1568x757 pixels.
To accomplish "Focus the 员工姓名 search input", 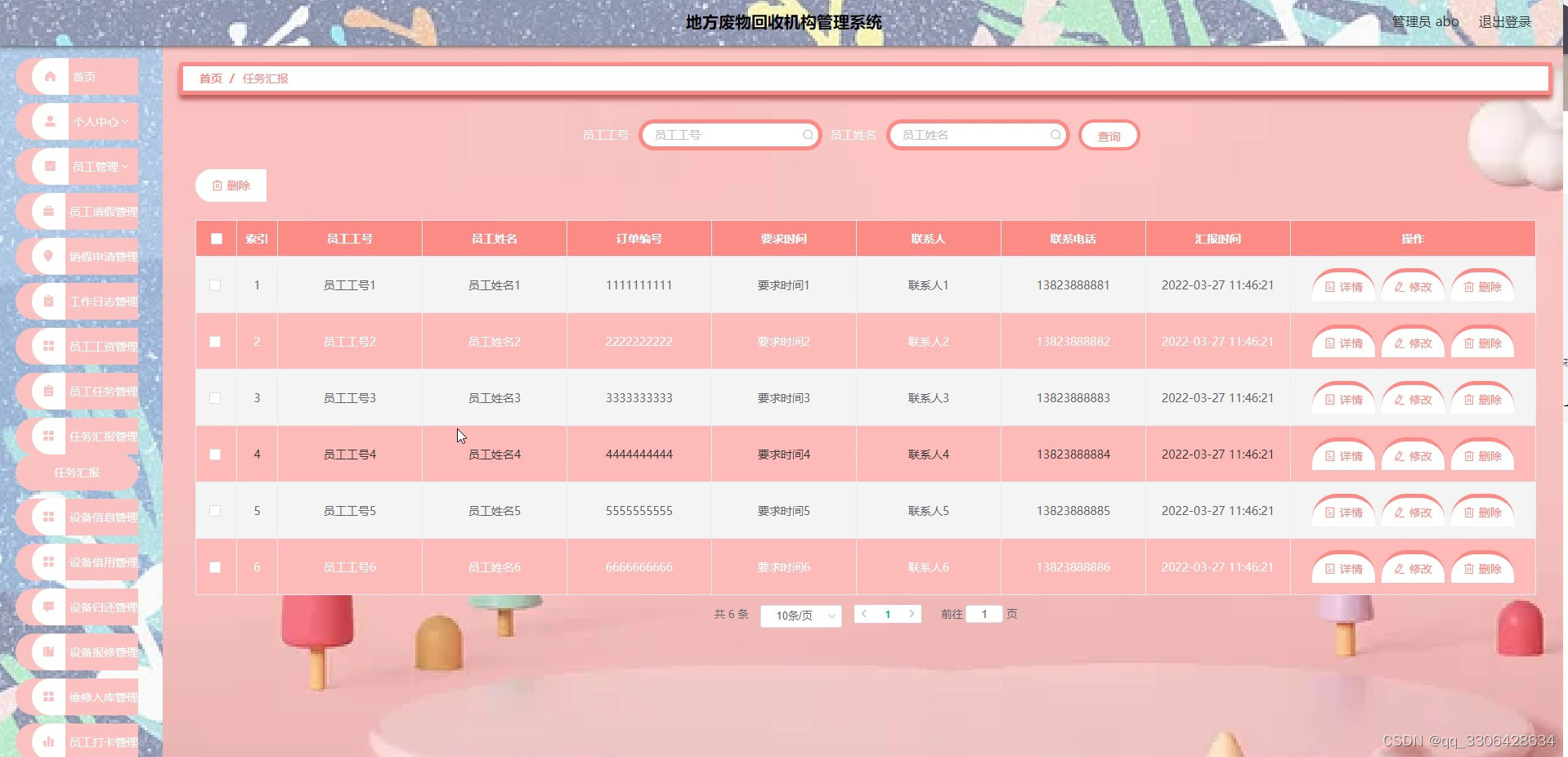I will point(978,135).
